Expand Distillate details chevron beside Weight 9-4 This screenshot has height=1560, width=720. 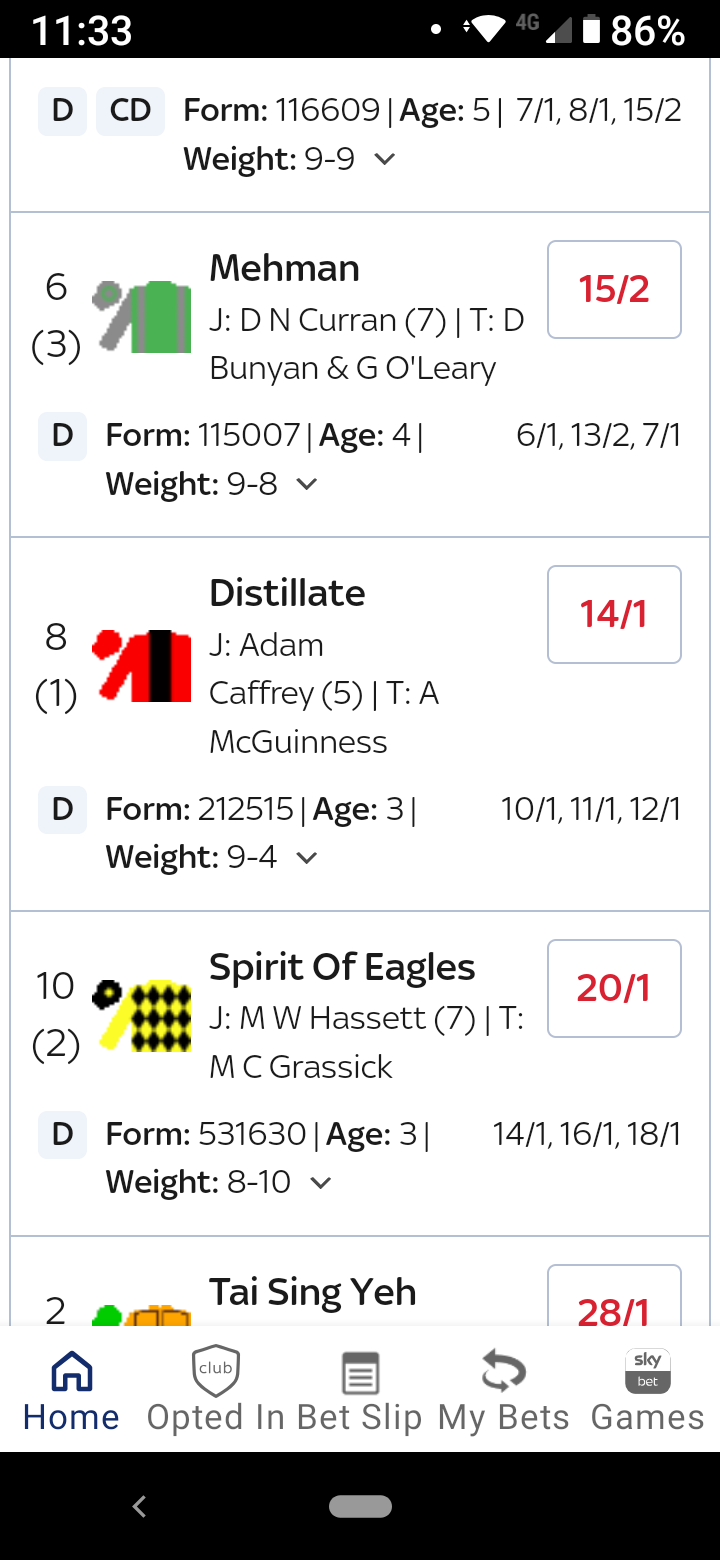(307, 858)
